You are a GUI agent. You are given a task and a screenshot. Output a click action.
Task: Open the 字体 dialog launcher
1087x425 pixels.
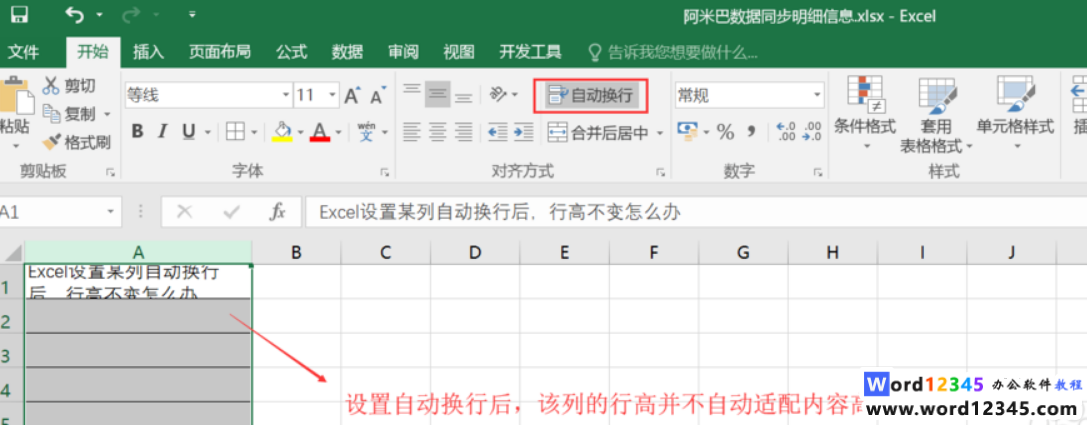384,173
